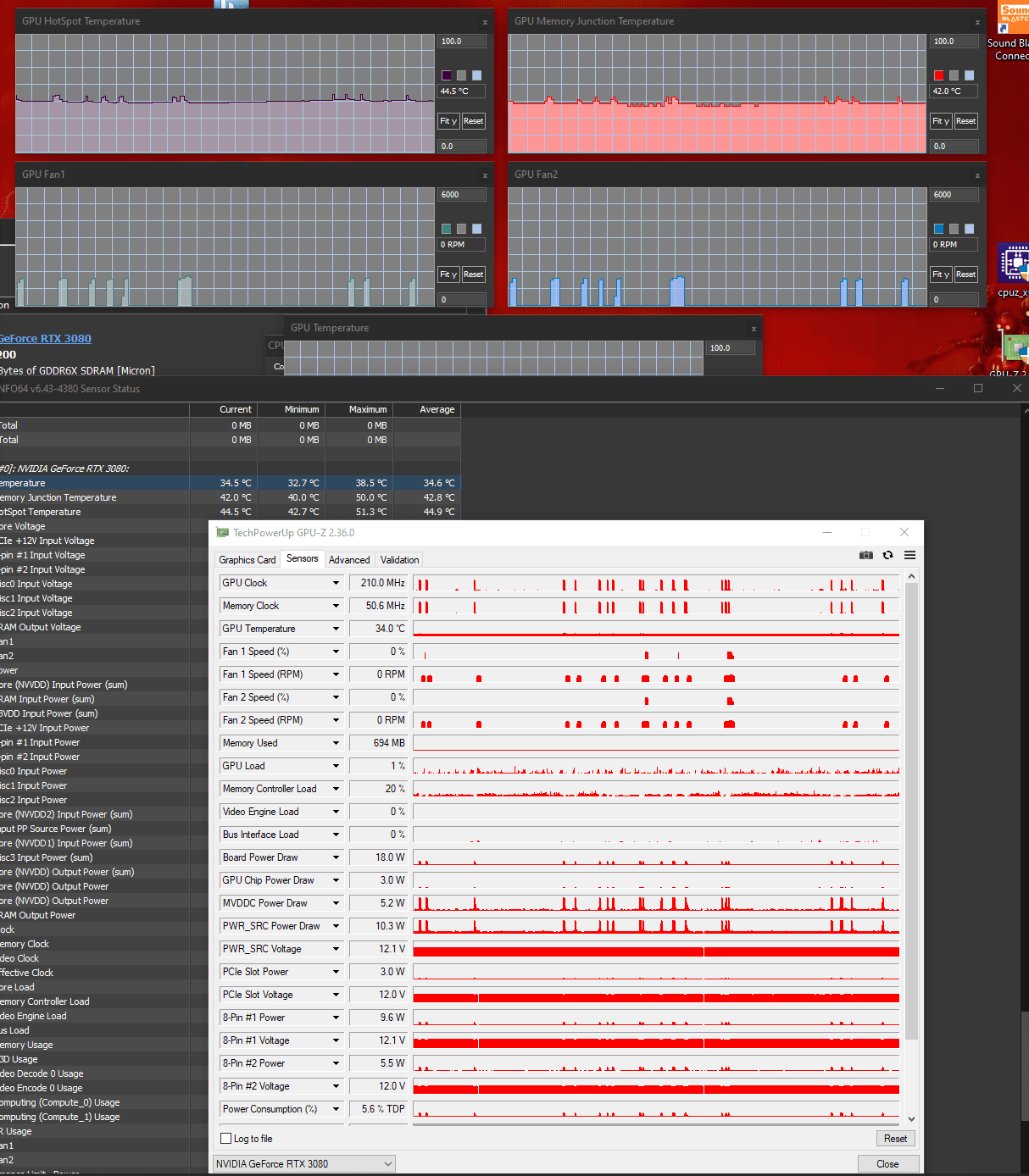This screenshot has width=1029, height=1176.
Task: Click the GPU-Z sensor list scroll up arrow
Action: pos(912,576)
